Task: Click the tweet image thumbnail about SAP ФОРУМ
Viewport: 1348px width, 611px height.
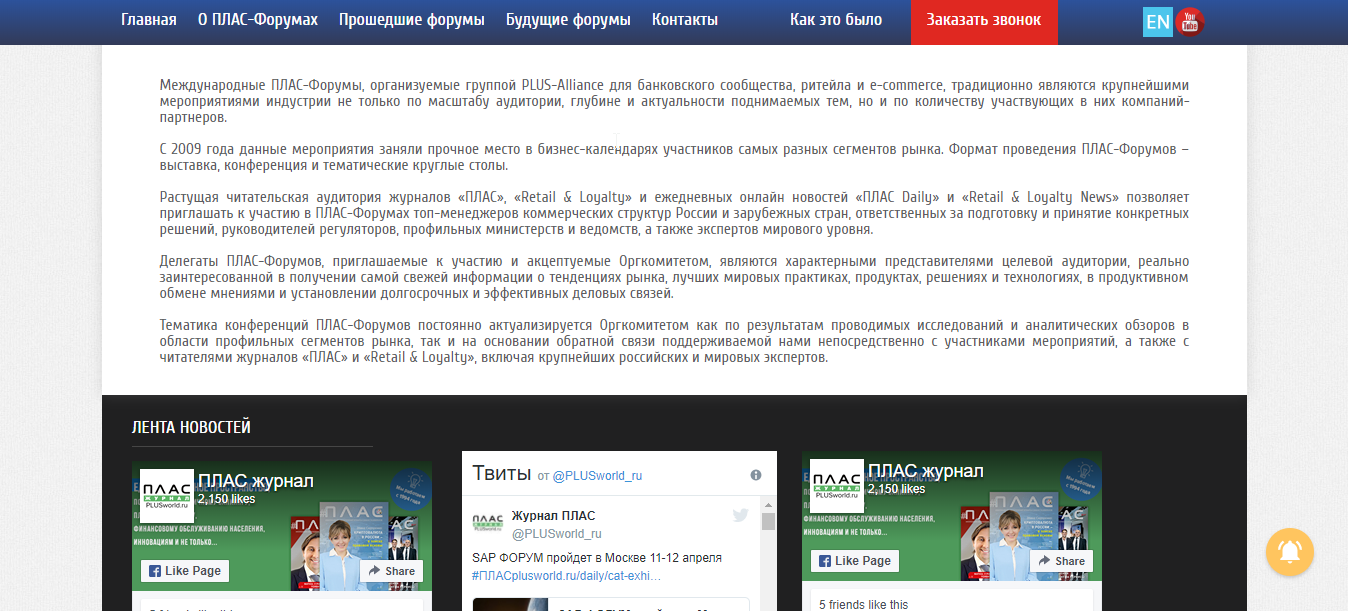Action: pos(510,606)
